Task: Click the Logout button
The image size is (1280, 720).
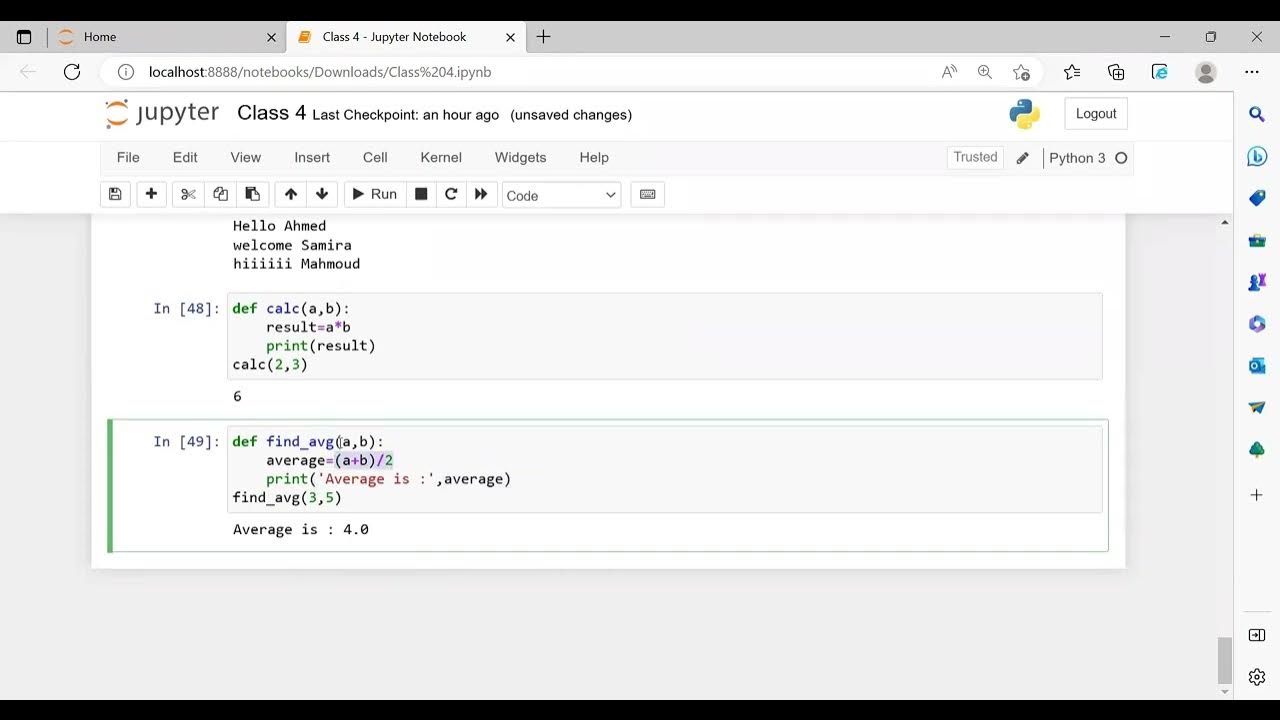Action: [1096, 114]
